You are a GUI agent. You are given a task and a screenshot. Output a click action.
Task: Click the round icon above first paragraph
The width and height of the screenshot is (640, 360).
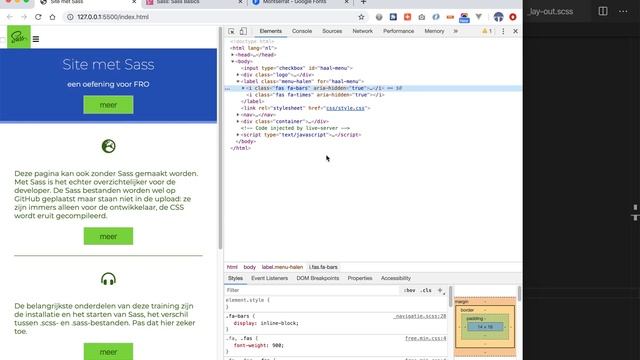click(x=108, y=146)
